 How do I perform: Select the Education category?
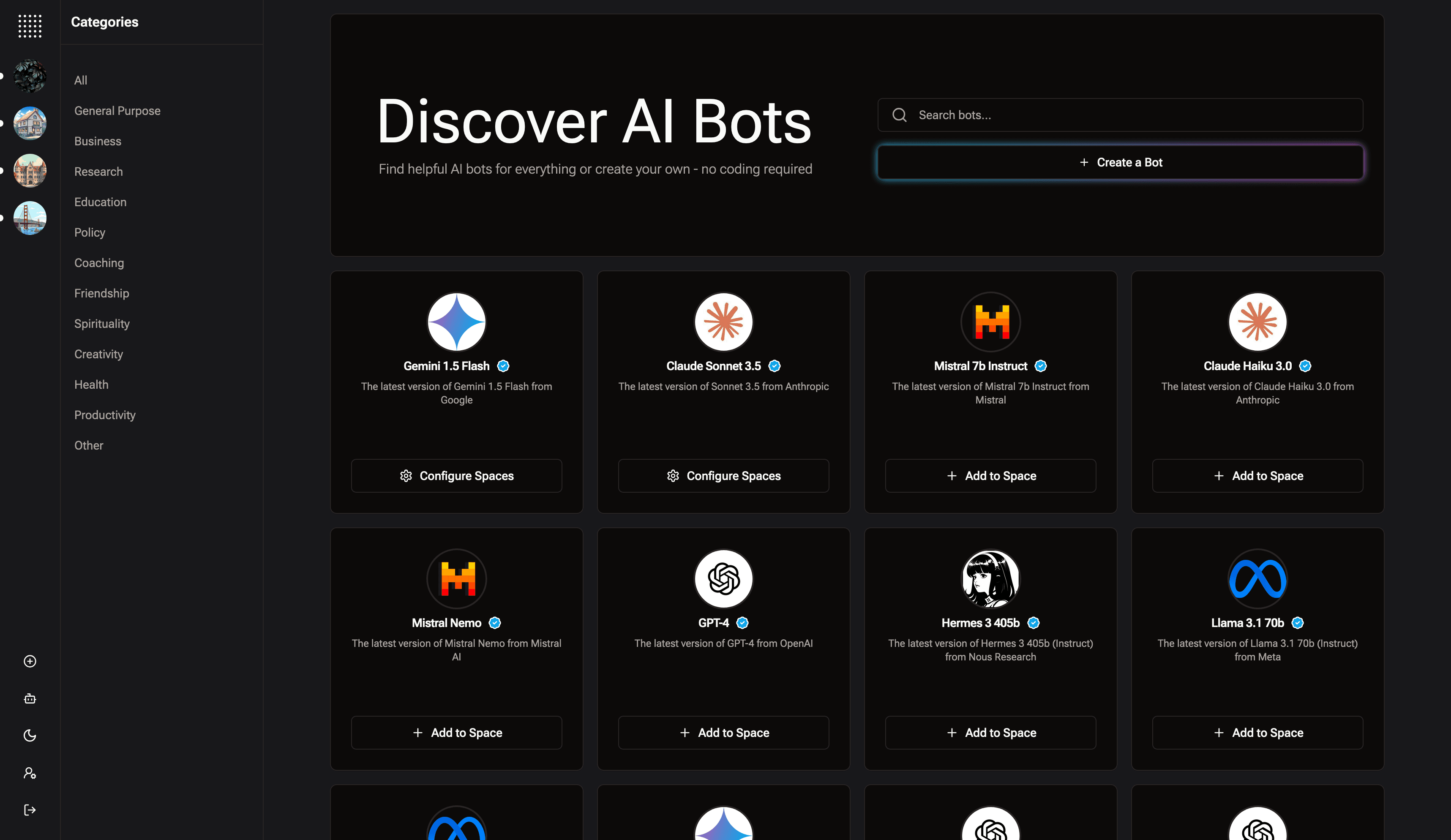[x=100, y=202]
